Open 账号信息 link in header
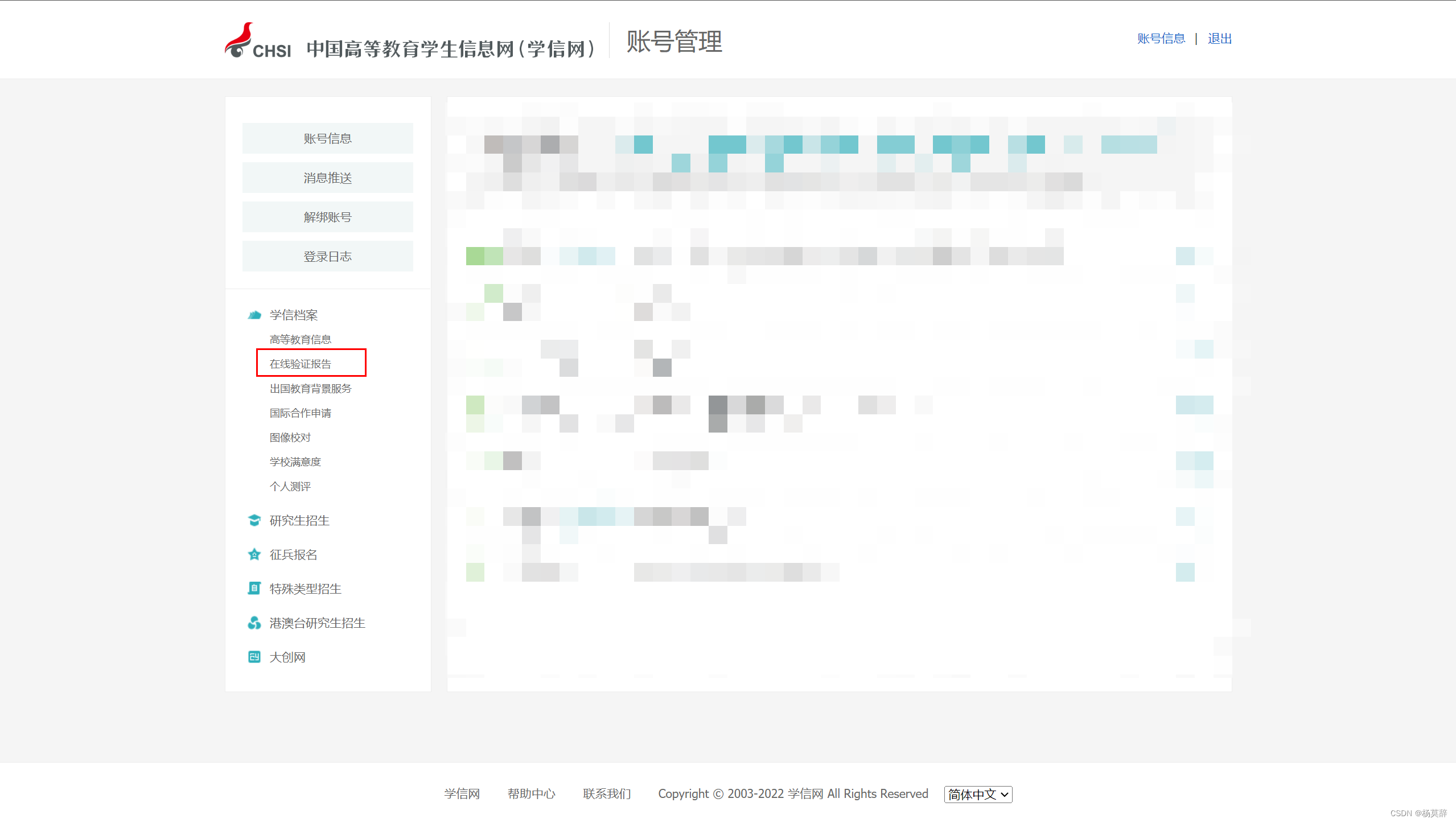Image resolution: width=1456 pixels, height=823 pixels. pos(1161,39)
